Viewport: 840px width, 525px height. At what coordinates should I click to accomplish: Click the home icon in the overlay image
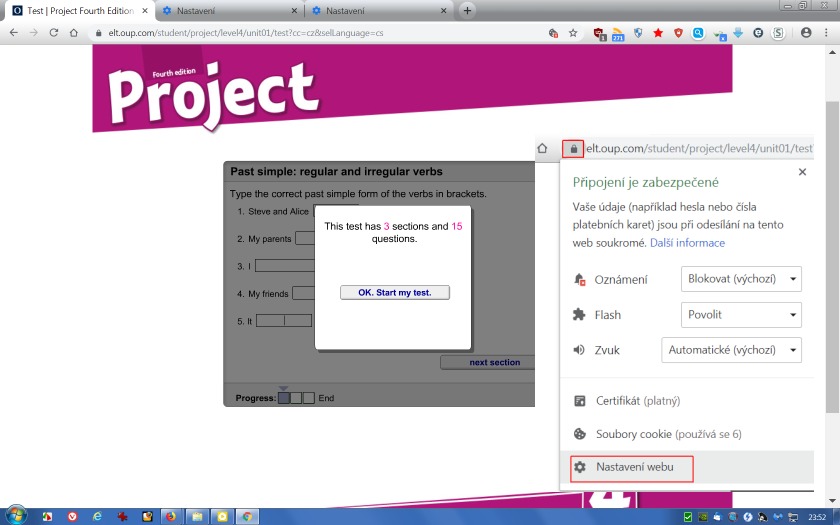click(x=542, y=148)
